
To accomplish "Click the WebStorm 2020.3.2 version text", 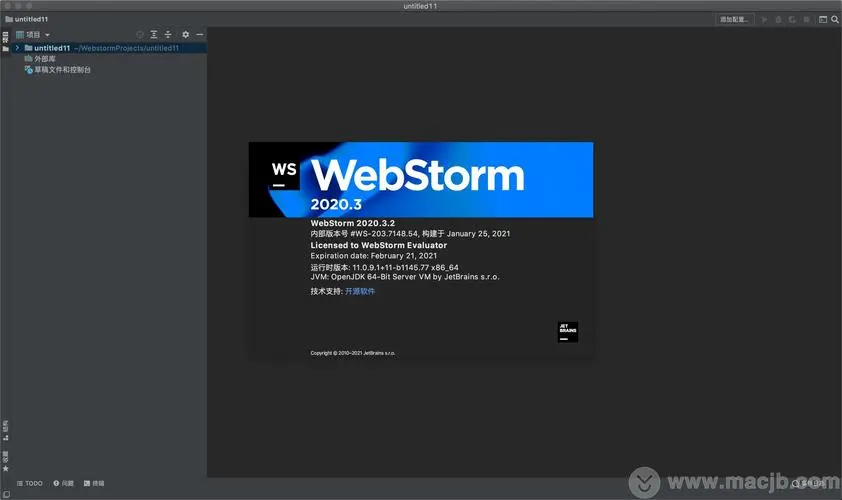I will (352, 223).
